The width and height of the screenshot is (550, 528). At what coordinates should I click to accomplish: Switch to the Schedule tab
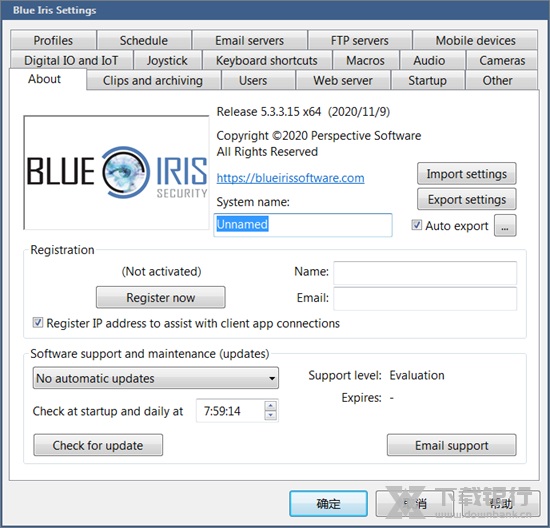click(144, 40)
